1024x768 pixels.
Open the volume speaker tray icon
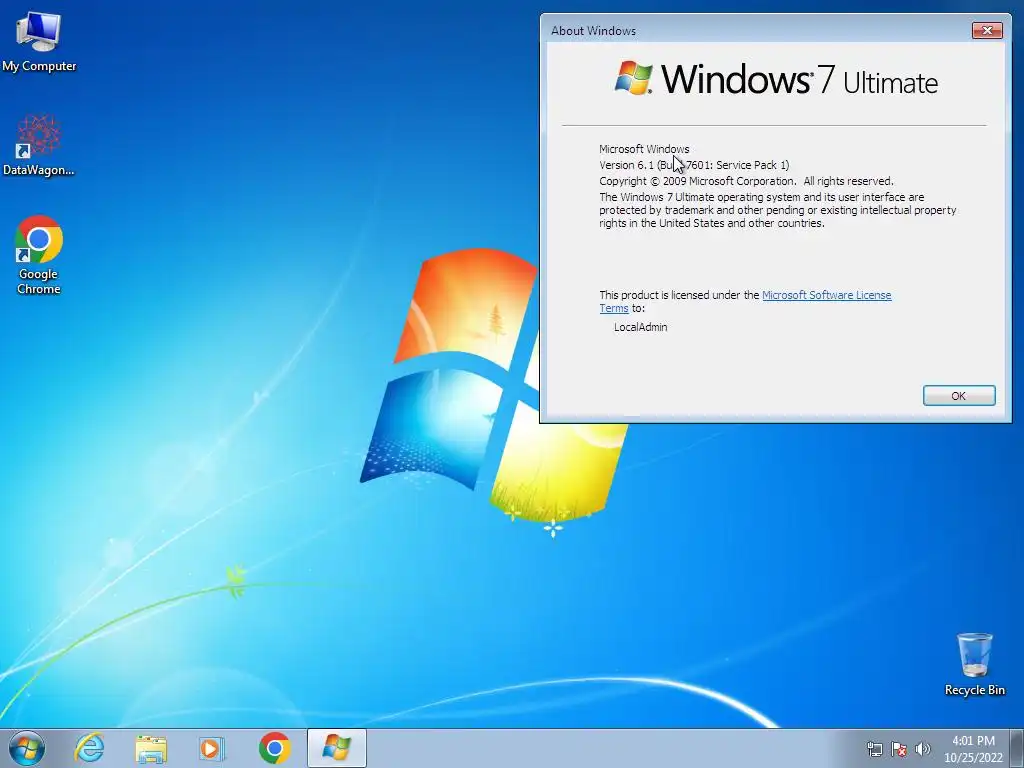pyautogui.click(x=922, y=749)
